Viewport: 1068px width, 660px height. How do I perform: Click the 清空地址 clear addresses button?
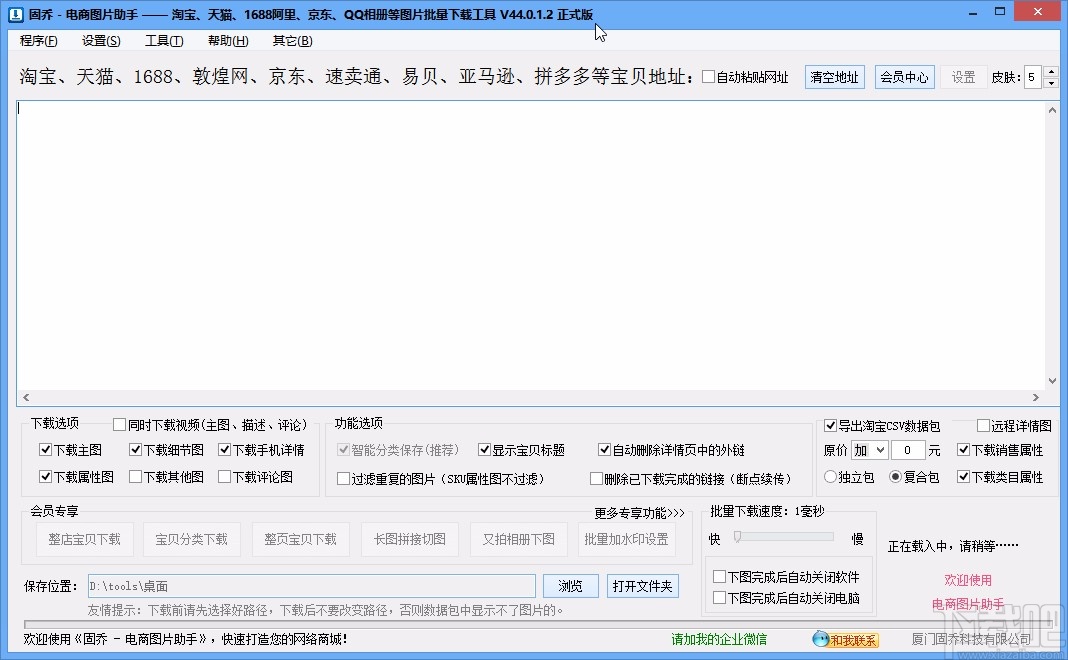coord(834,76)
